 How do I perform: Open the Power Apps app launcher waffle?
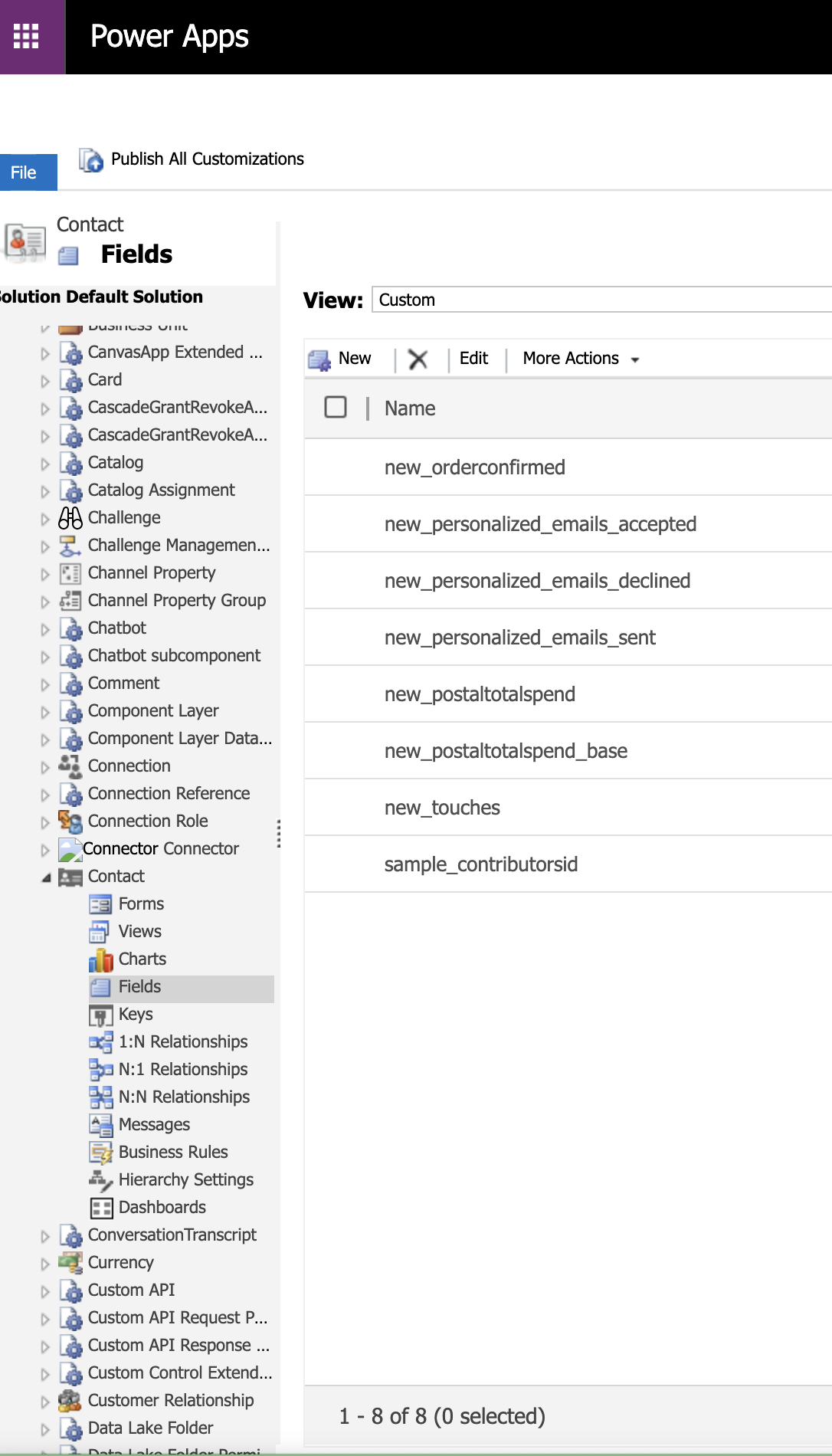point(26,36)
